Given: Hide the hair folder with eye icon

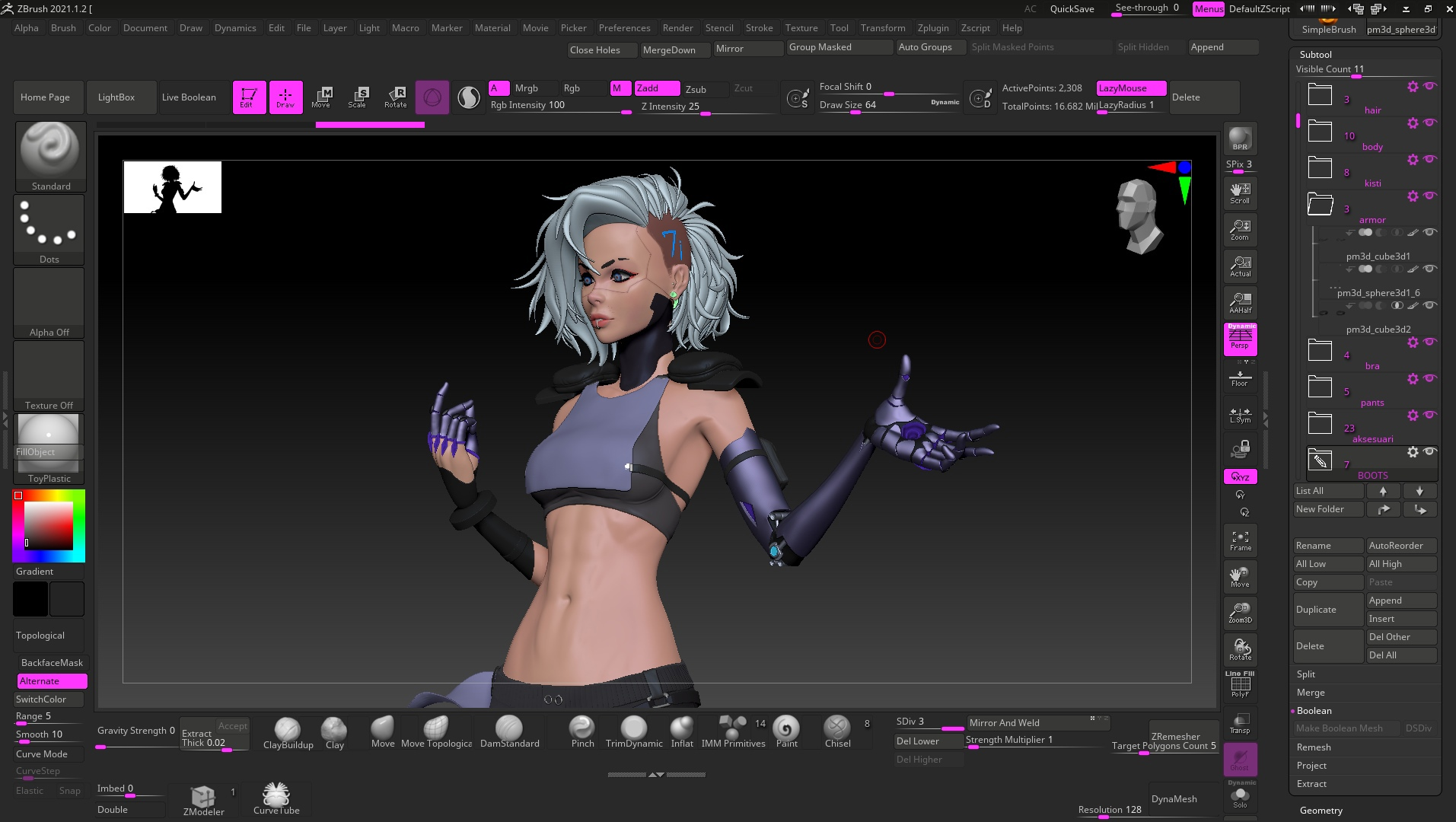Looking at the screenshot, I should point(1430,86).
